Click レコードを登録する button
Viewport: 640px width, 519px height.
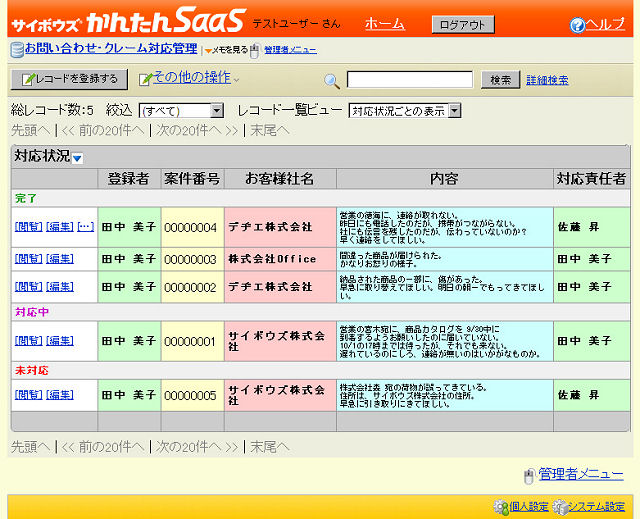pyautogui.click(x=69, y=79)
